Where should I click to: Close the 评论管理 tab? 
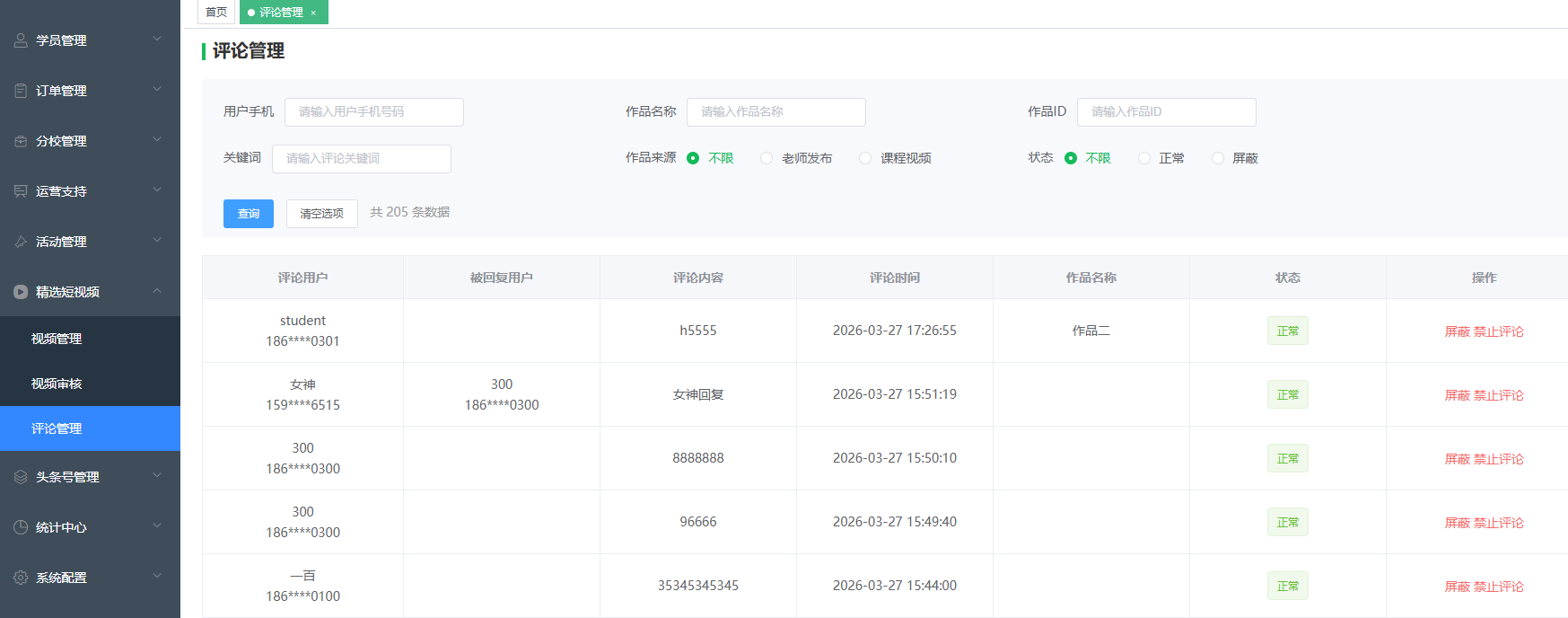pyautogui.click(x=313, y=13)
